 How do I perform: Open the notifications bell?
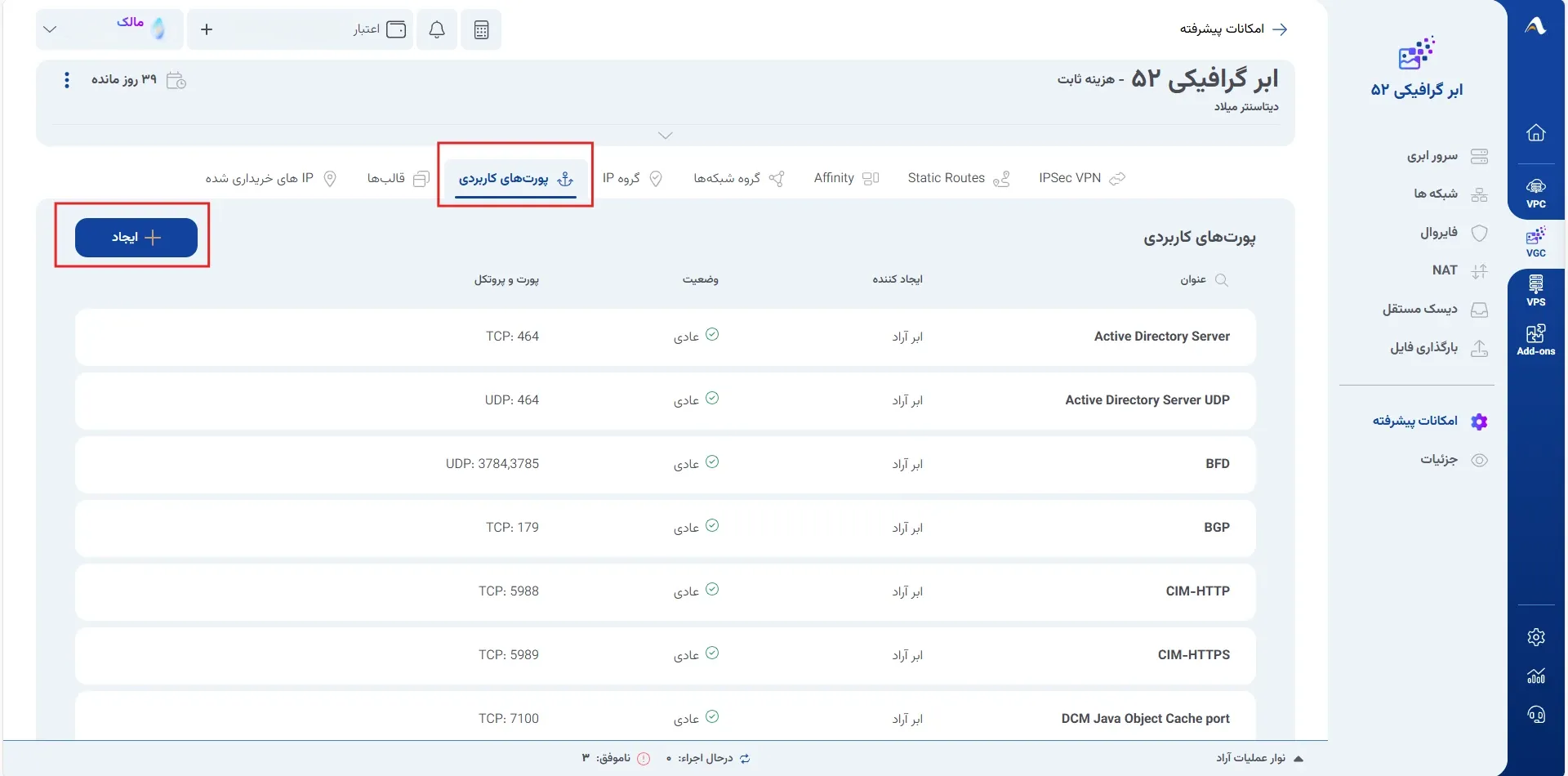[x=437, y=29]
